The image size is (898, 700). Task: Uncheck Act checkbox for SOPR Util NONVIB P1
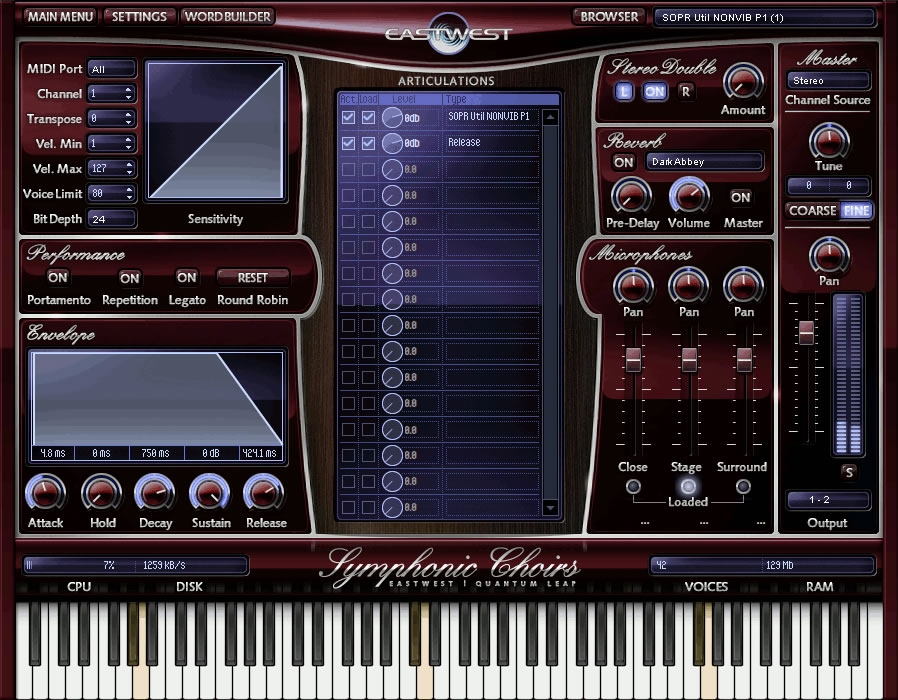point(348,117)
